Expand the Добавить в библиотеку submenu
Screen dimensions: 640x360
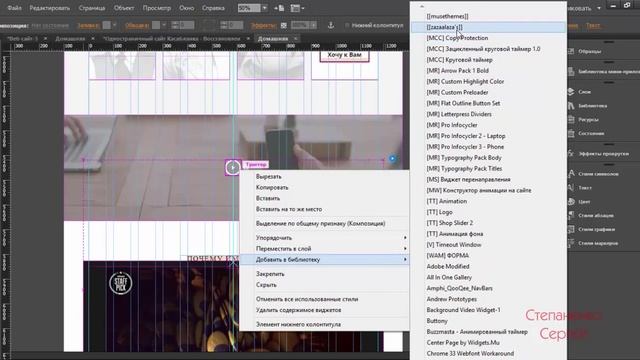tap(324, 259)
